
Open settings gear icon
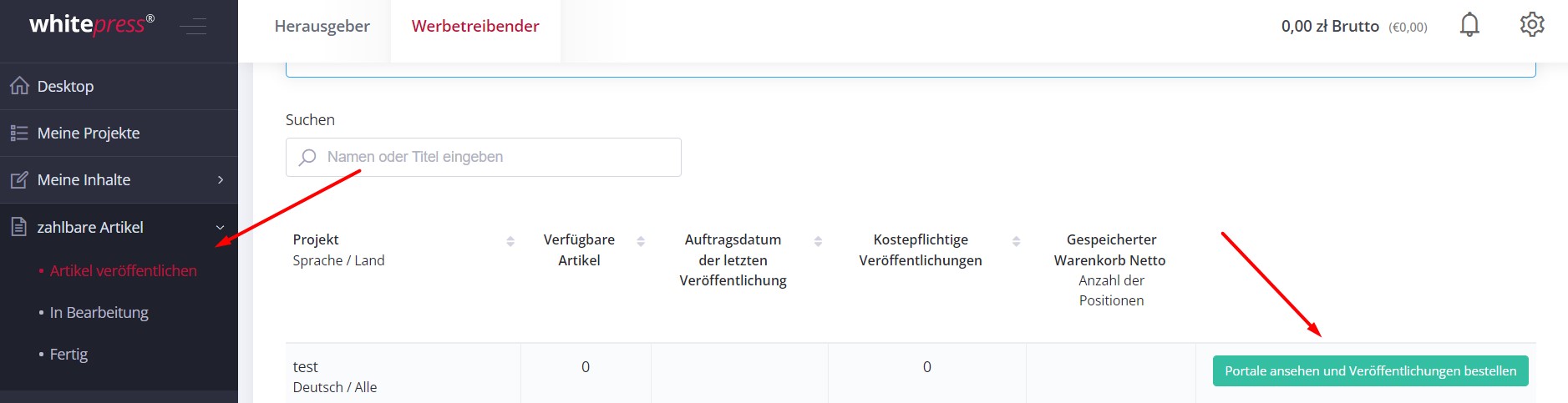[1532, 25]
